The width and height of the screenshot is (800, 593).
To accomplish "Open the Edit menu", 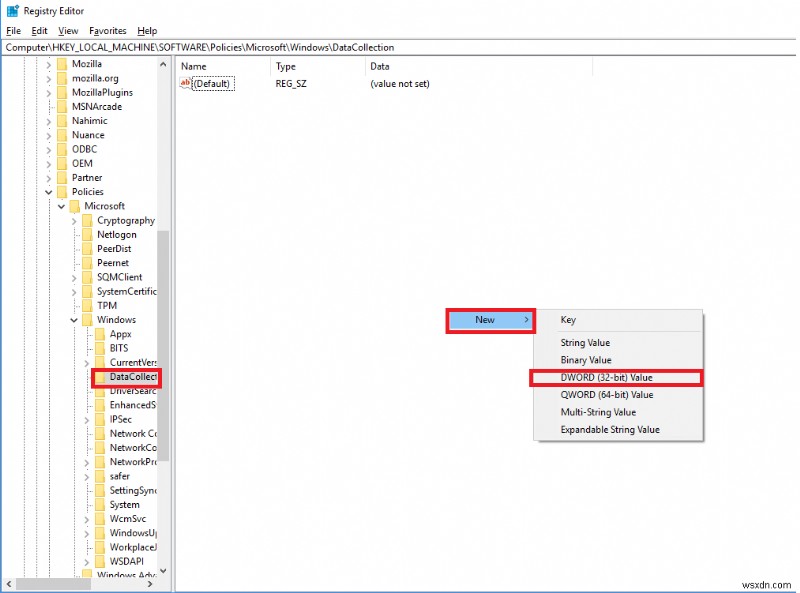I will click(x=38, y=30).
